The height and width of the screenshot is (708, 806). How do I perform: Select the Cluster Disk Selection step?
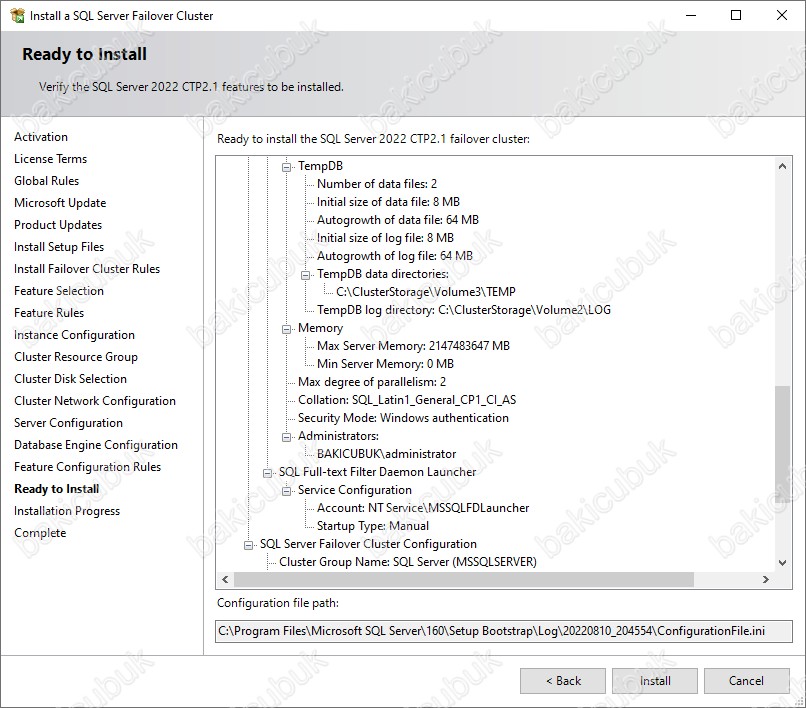70,379
